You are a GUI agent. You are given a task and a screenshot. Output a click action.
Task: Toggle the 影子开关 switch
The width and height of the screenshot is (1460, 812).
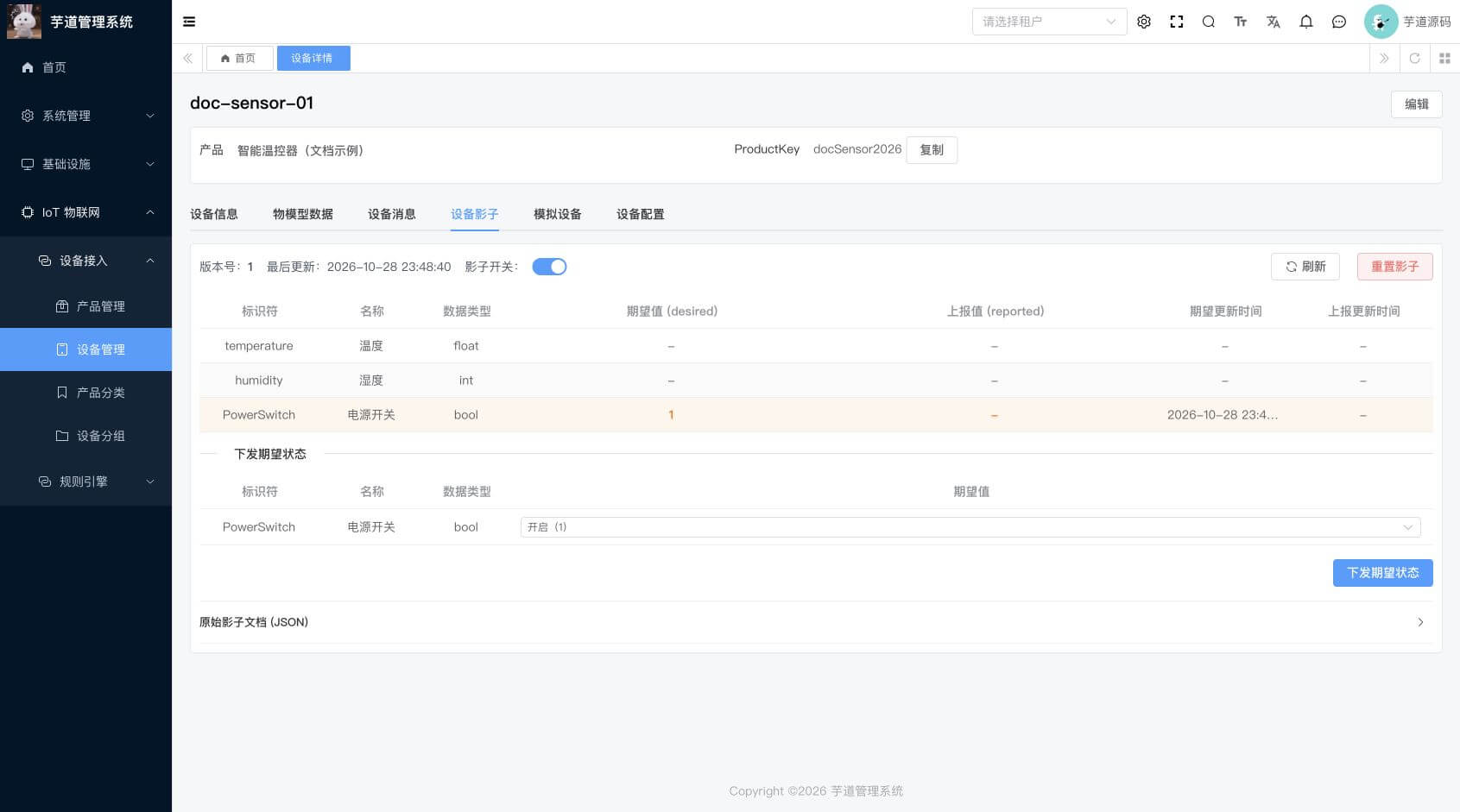tap(549, 267)
